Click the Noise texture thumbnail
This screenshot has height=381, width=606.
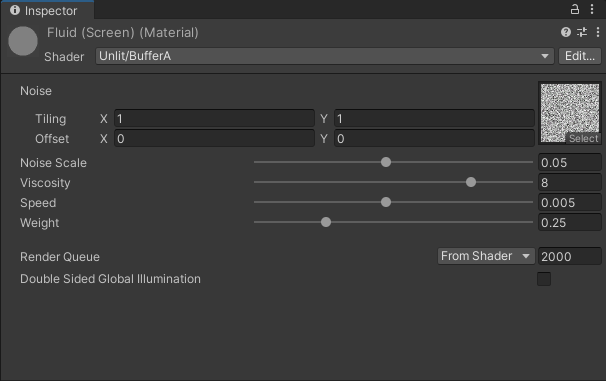click(570, 113)
